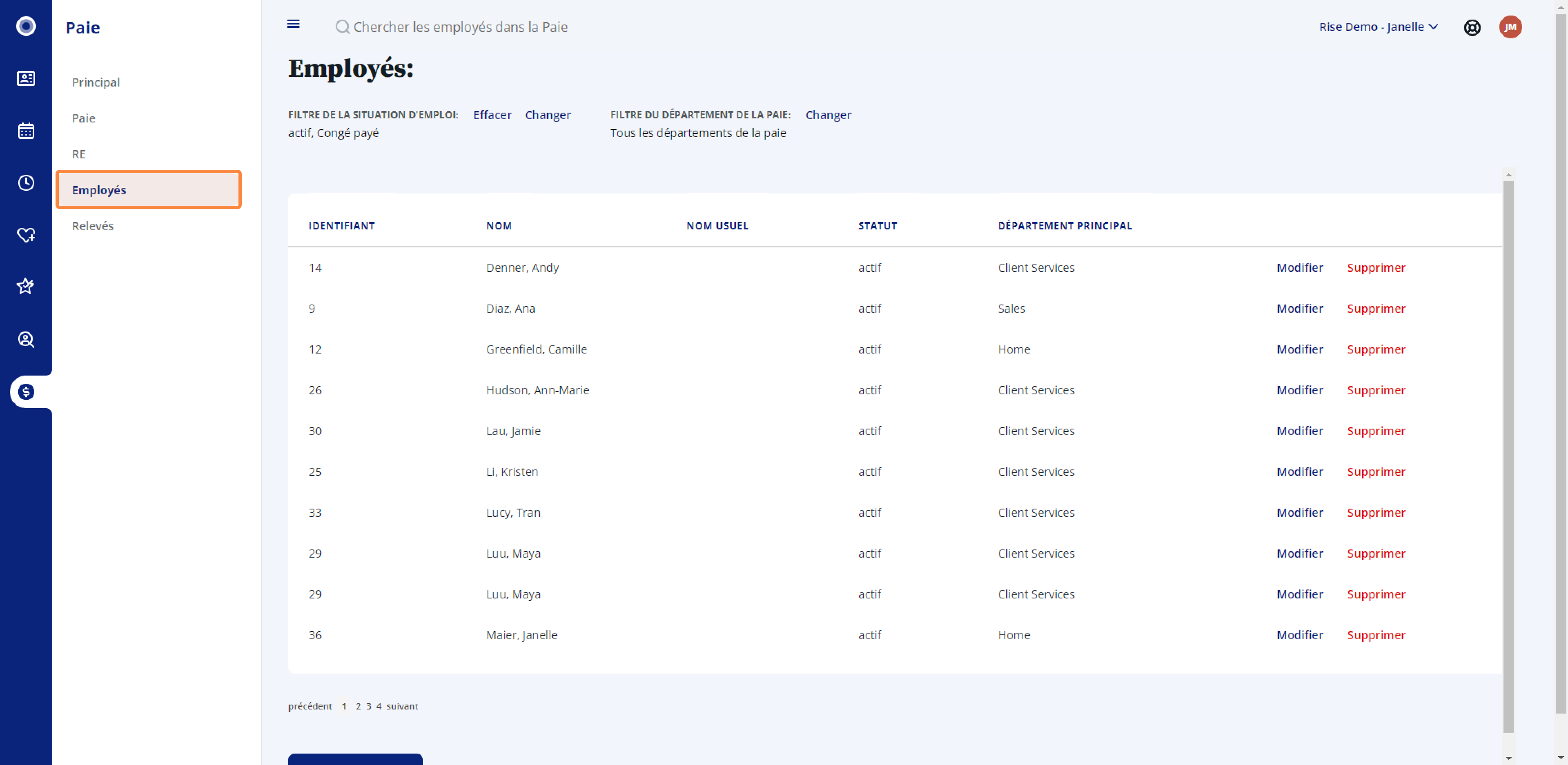Open the help lifebuoy icon

pos(1472,27)
